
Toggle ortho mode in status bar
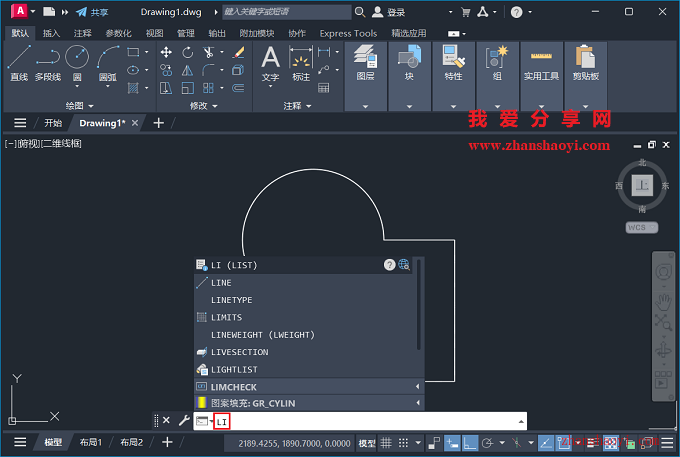click(470, 443)
